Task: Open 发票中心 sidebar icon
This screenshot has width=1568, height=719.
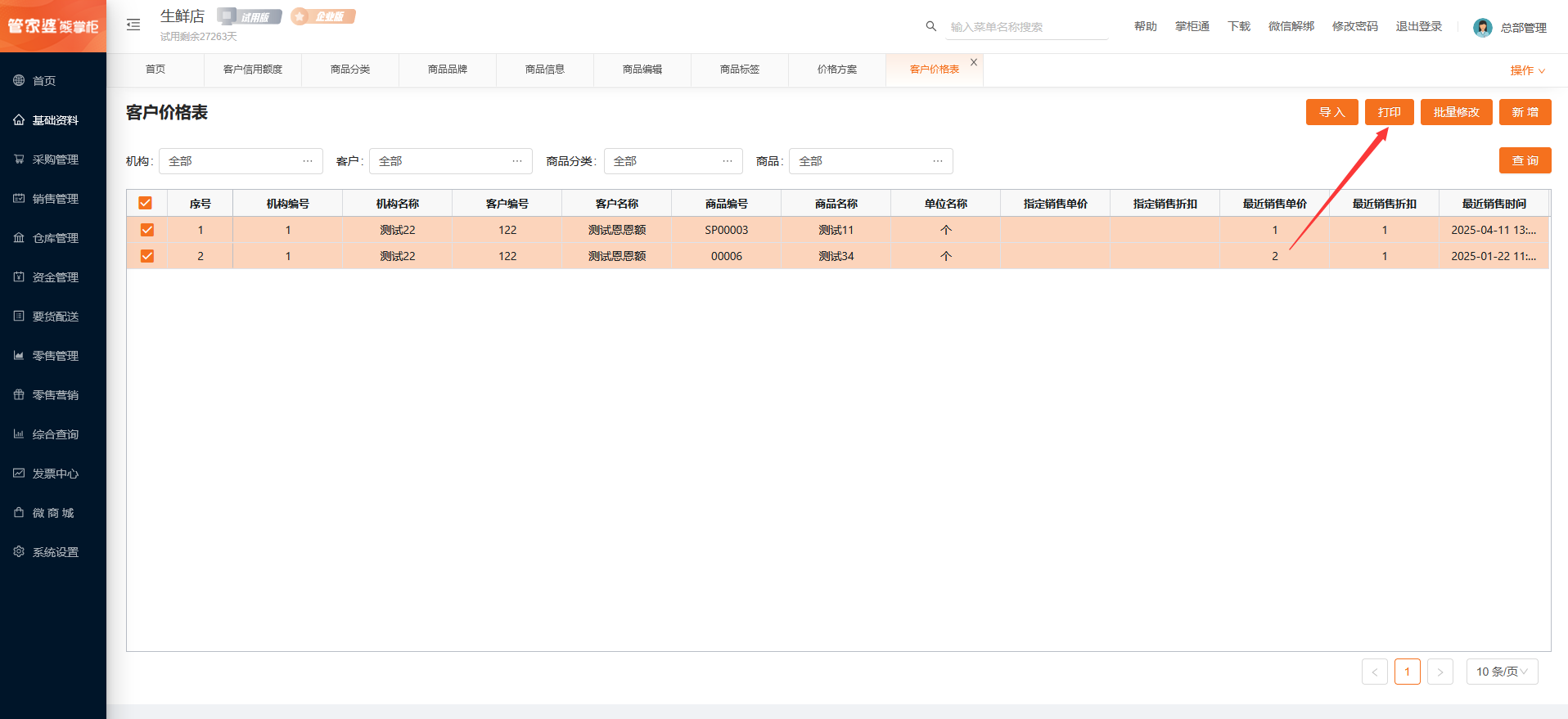Action: pyautogui.click(x=19, y=474)
